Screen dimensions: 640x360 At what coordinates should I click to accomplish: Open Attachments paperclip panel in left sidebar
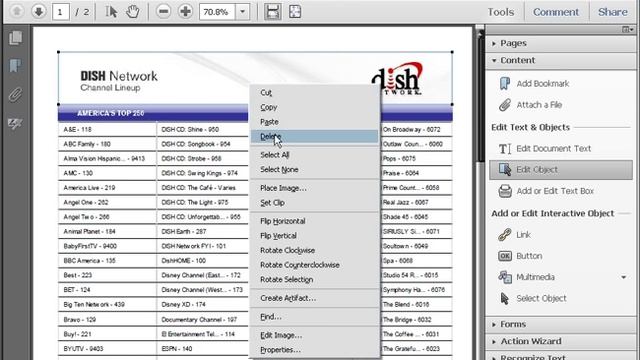pyautogui.click(x=16, y=95)
